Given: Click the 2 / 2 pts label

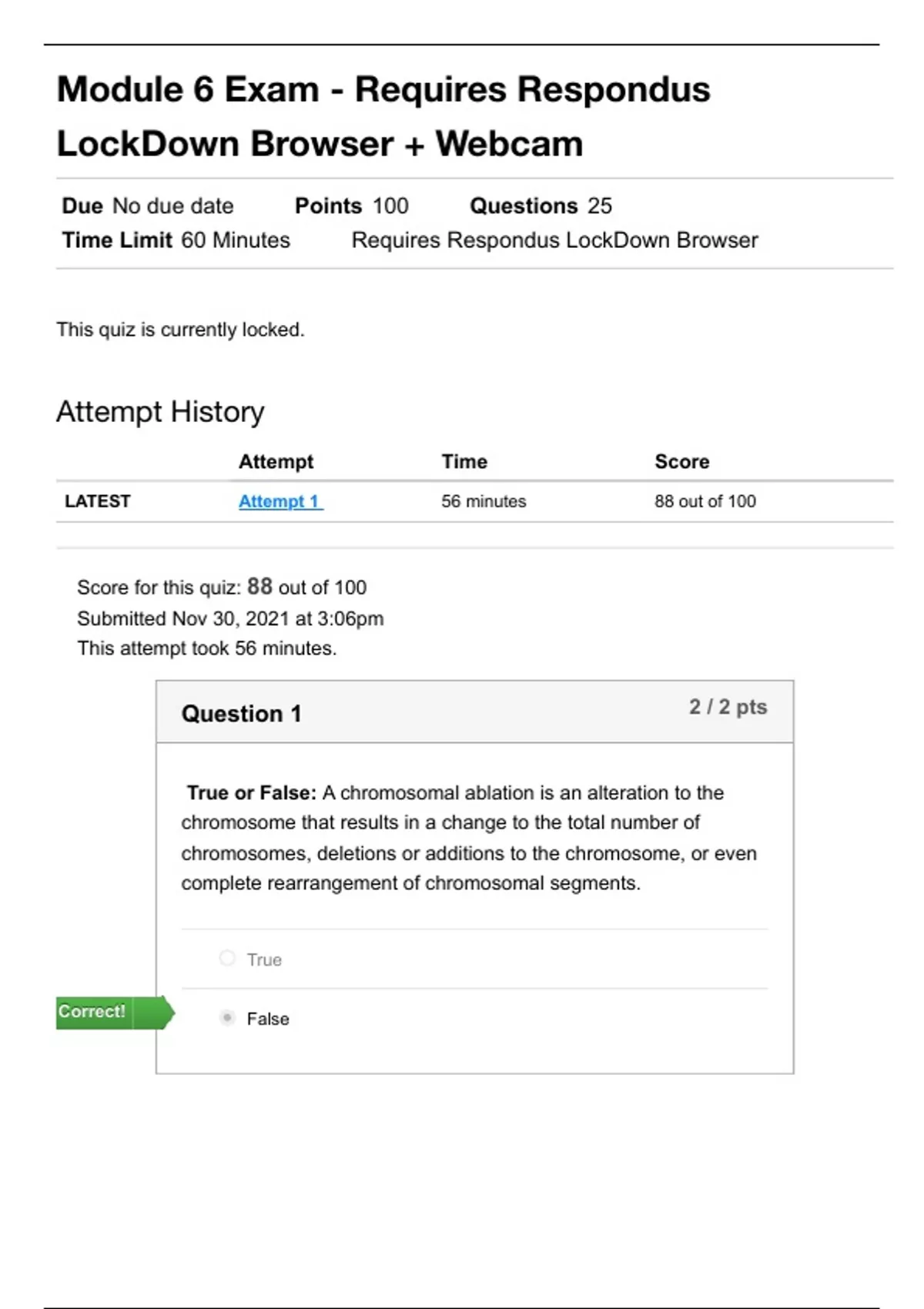Looking at the screenshot, I should coord(728,707).
